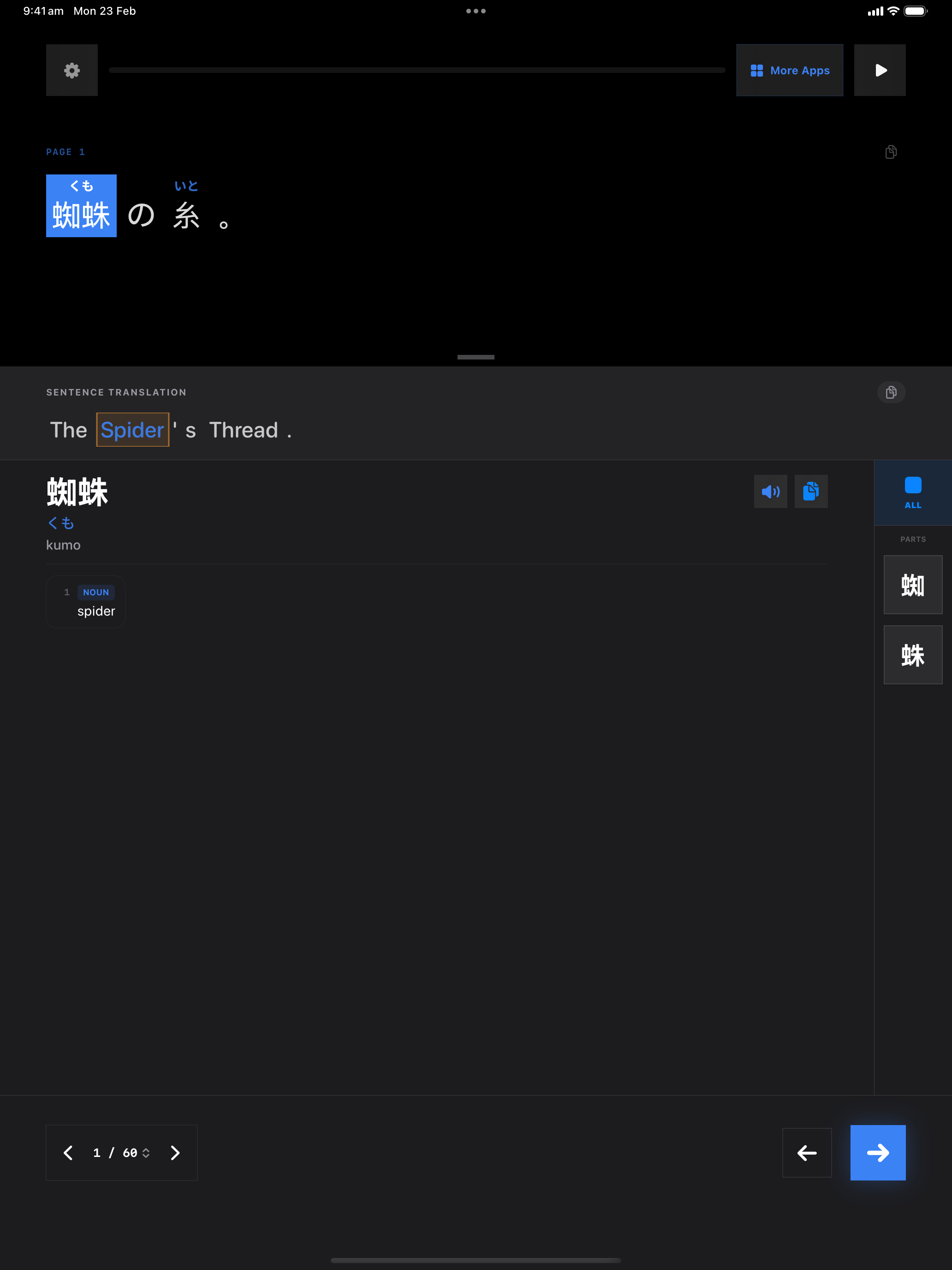Play pronunciation audio for 蜘蛛
The width and height of the screenshot is (952, 1270).
coord(770,491)
